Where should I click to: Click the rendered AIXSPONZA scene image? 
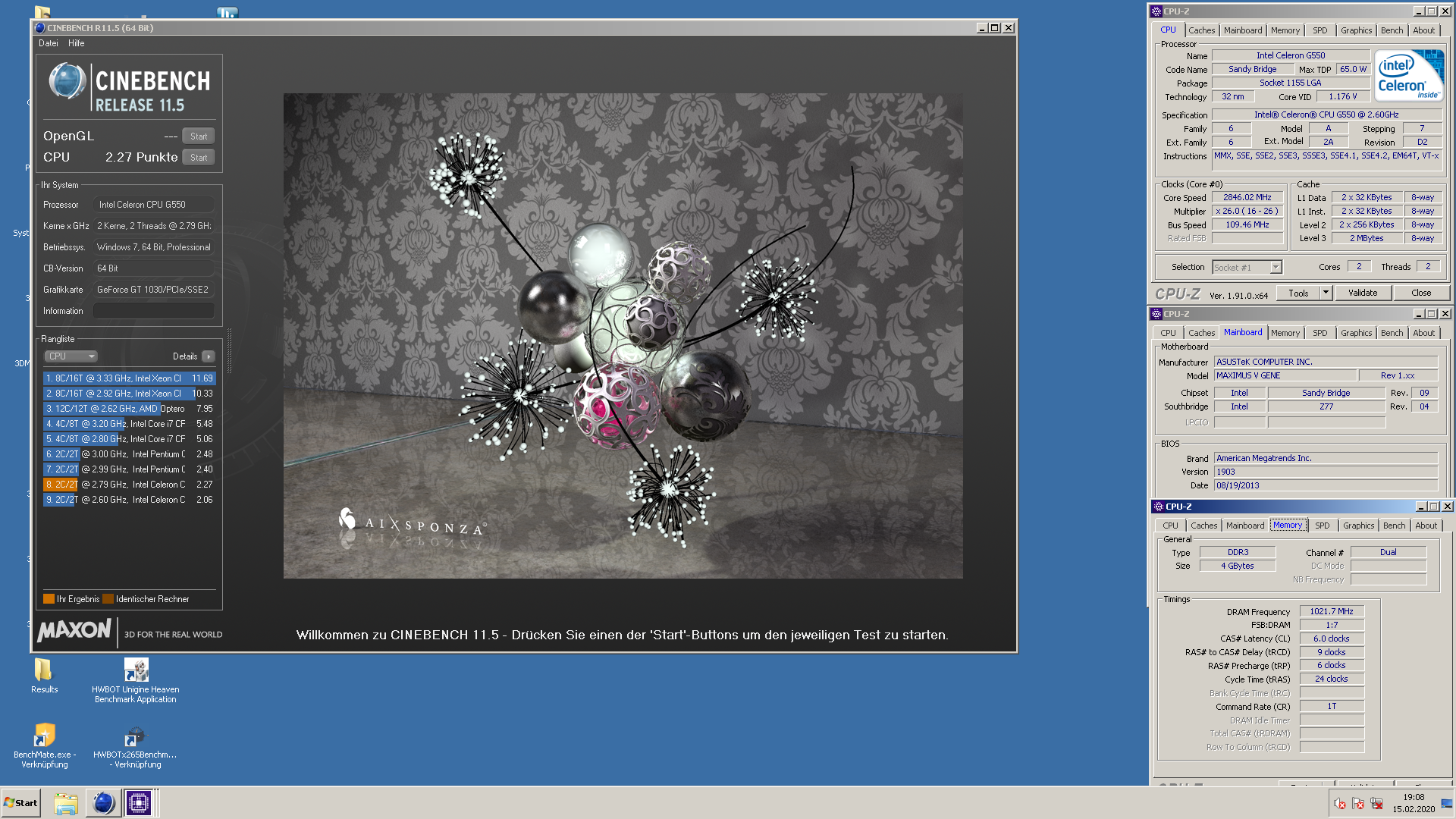623,336
